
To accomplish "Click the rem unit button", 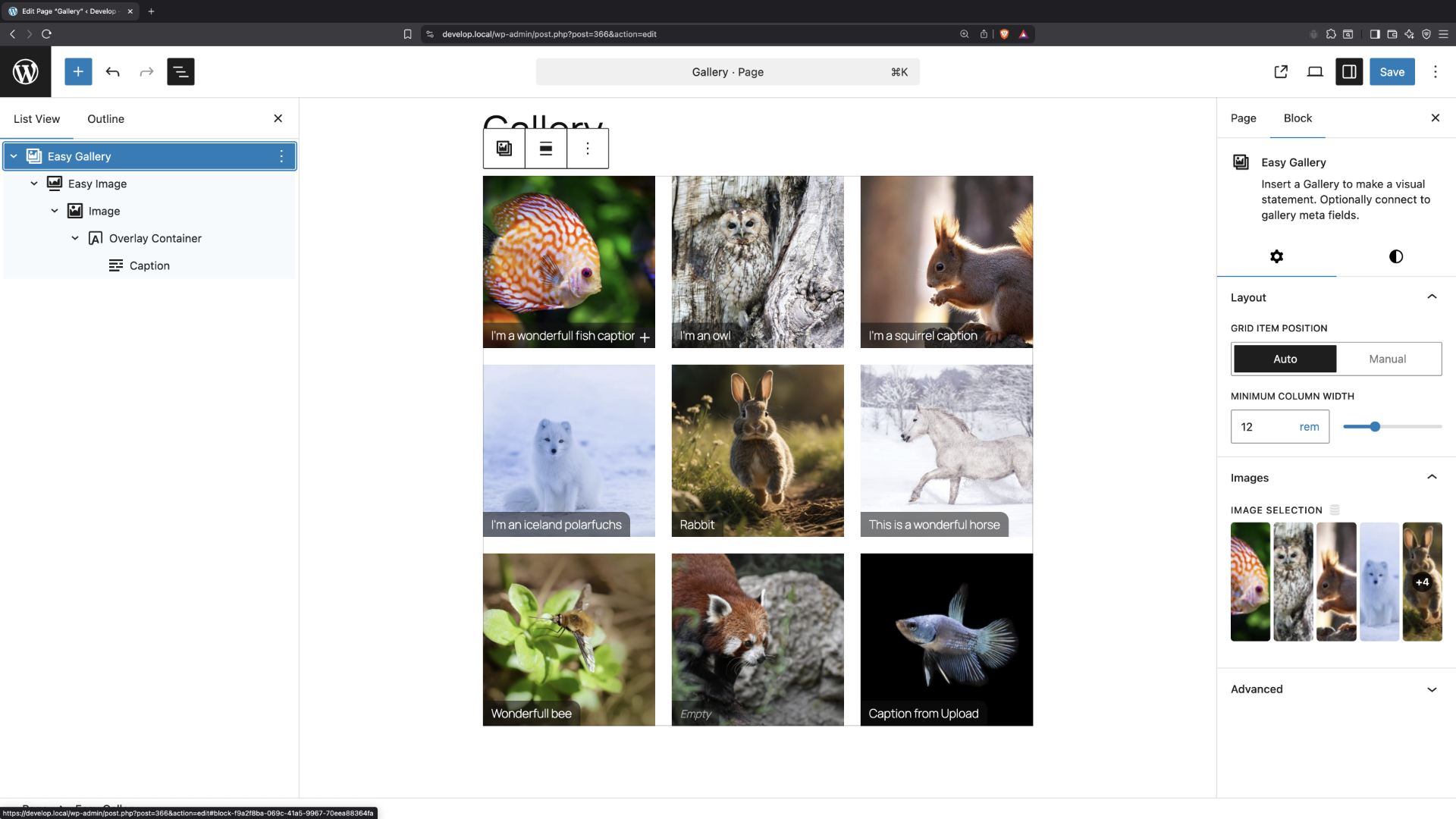I will pos(1309,427).
